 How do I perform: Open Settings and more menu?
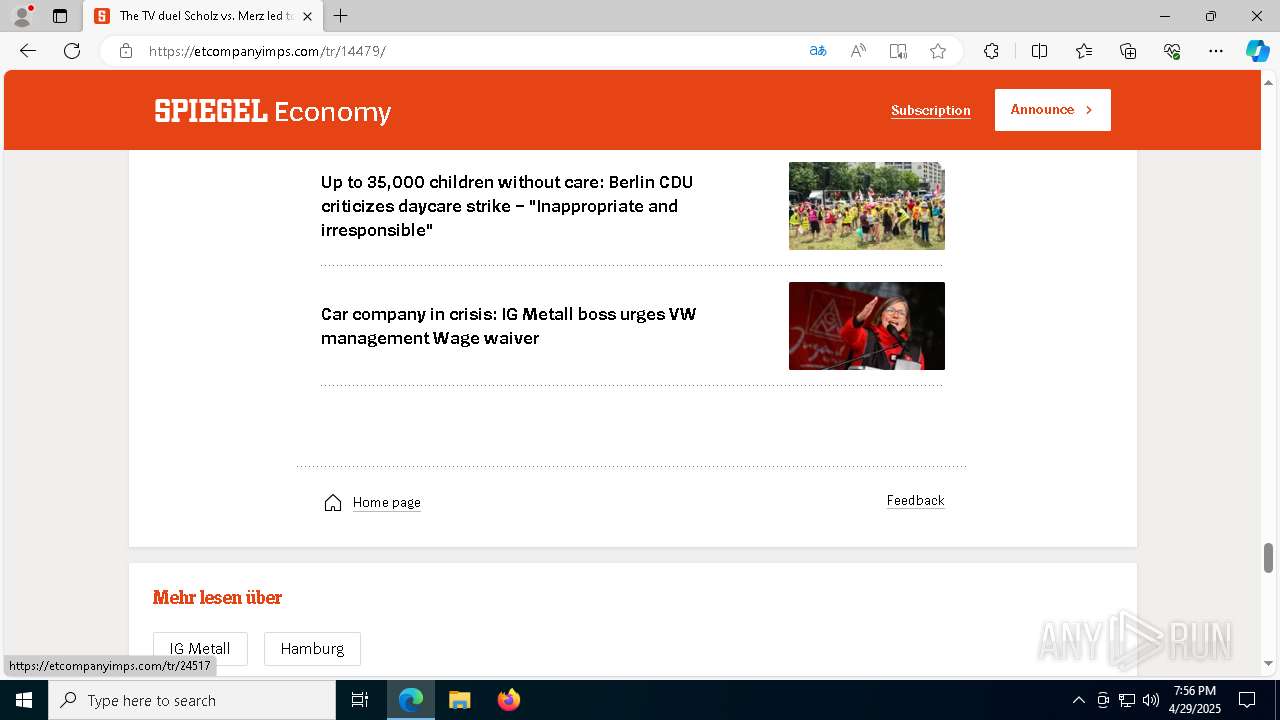point(1216,51)
